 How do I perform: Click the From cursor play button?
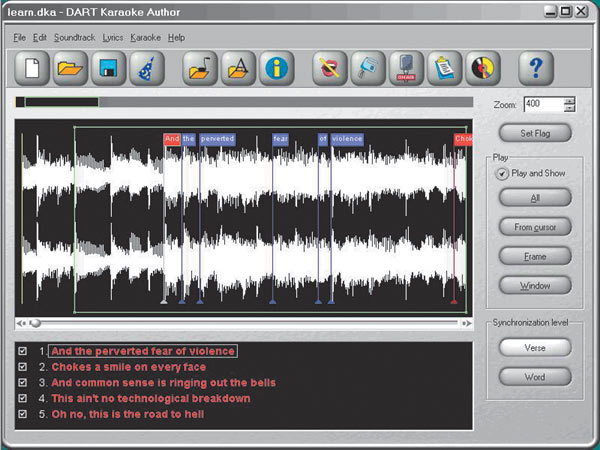pyautogui.click(x=535, y=227)
